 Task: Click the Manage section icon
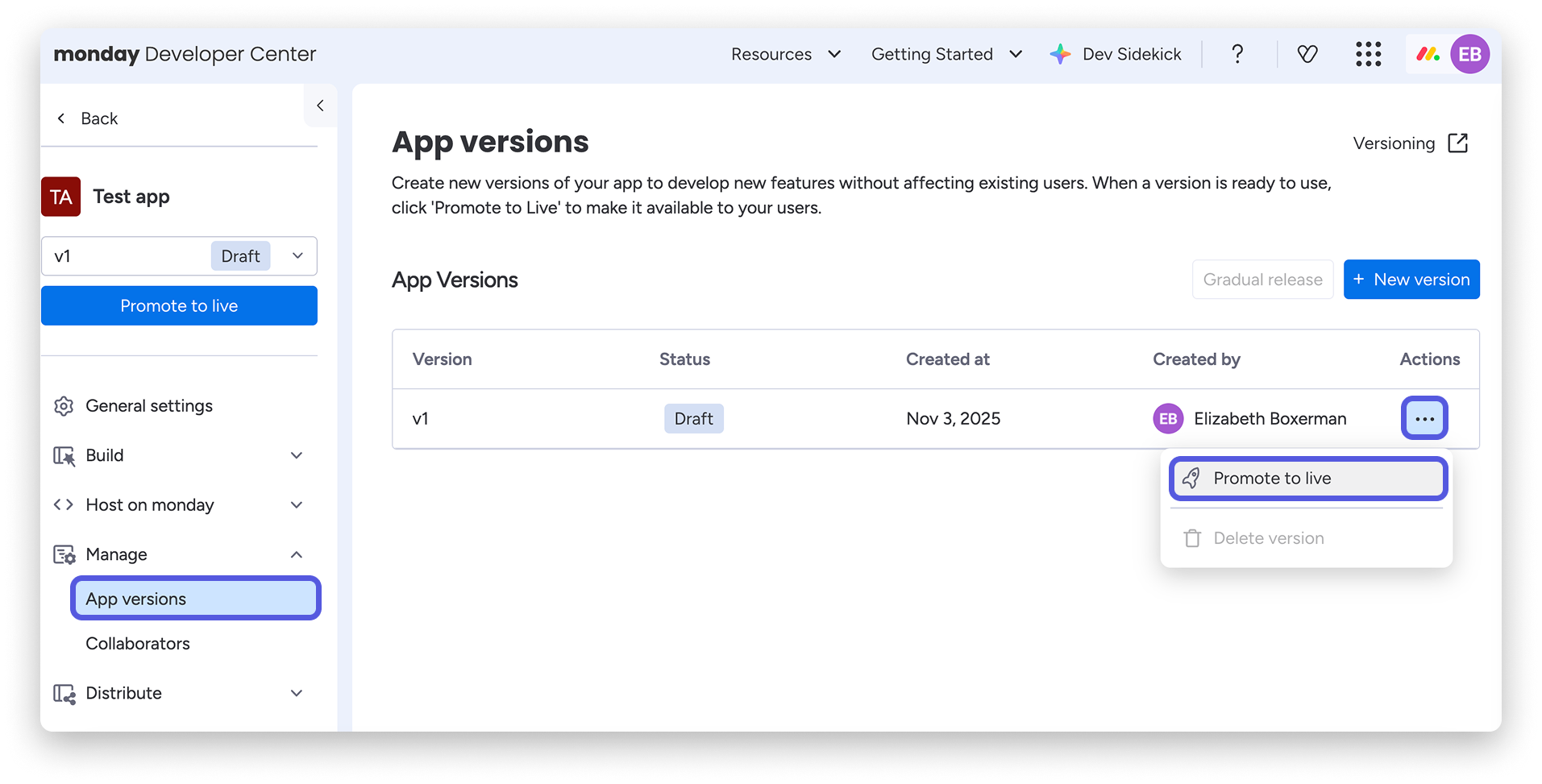(64, 554)
